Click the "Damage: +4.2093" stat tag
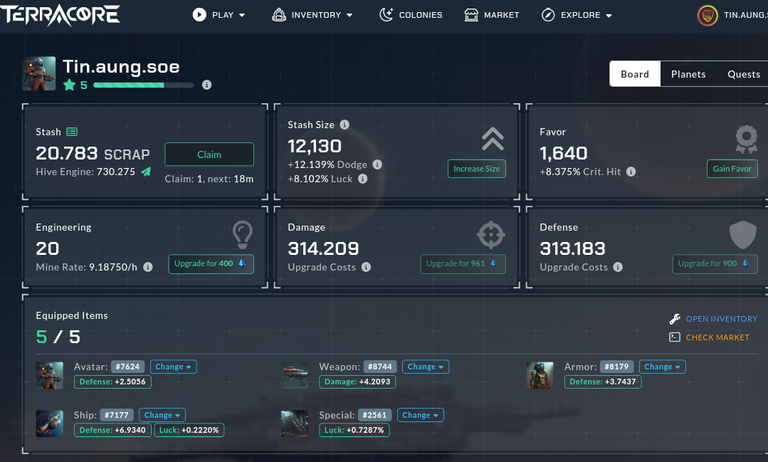 coord(357,382)
